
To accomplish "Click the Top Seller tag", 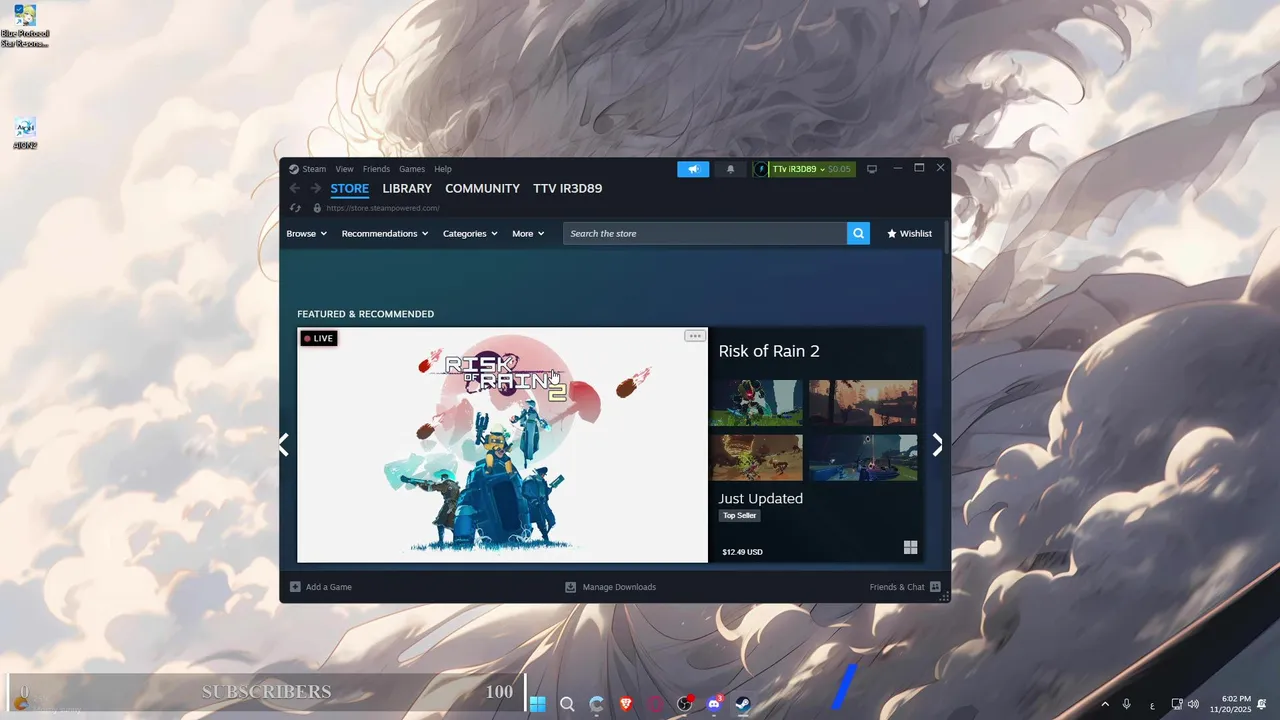I will (x=739, y=515).
